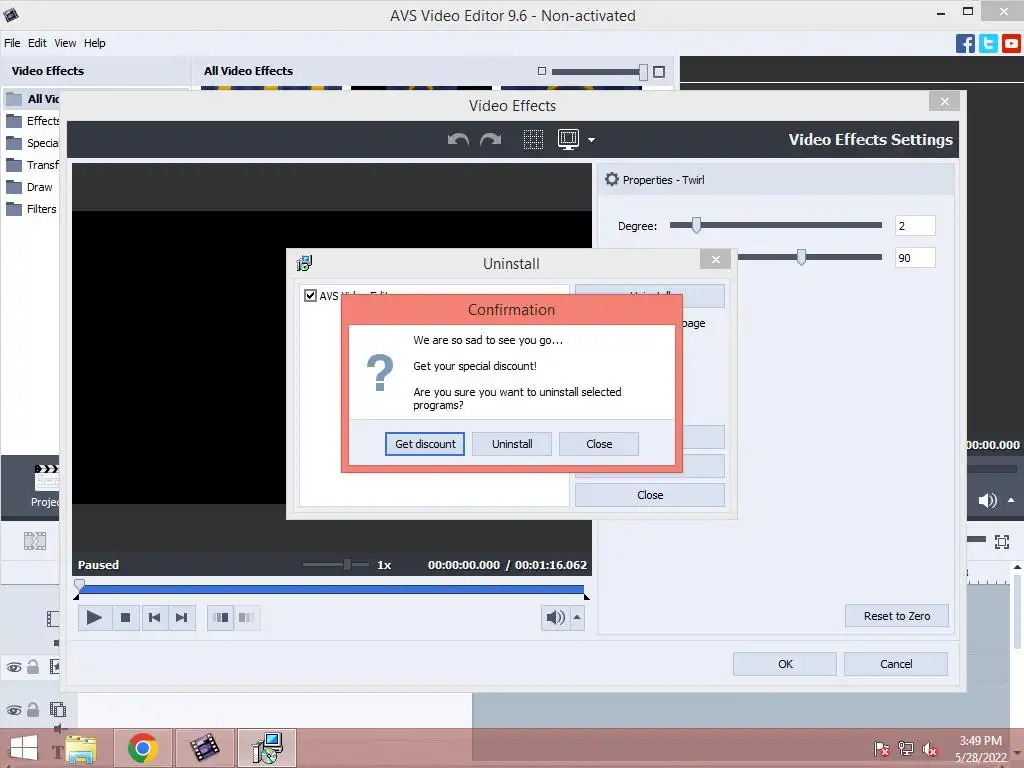Toggle the lower track eye visibility icon
Viewport: 1024px width, 768px height.
(x=14, y=711)
